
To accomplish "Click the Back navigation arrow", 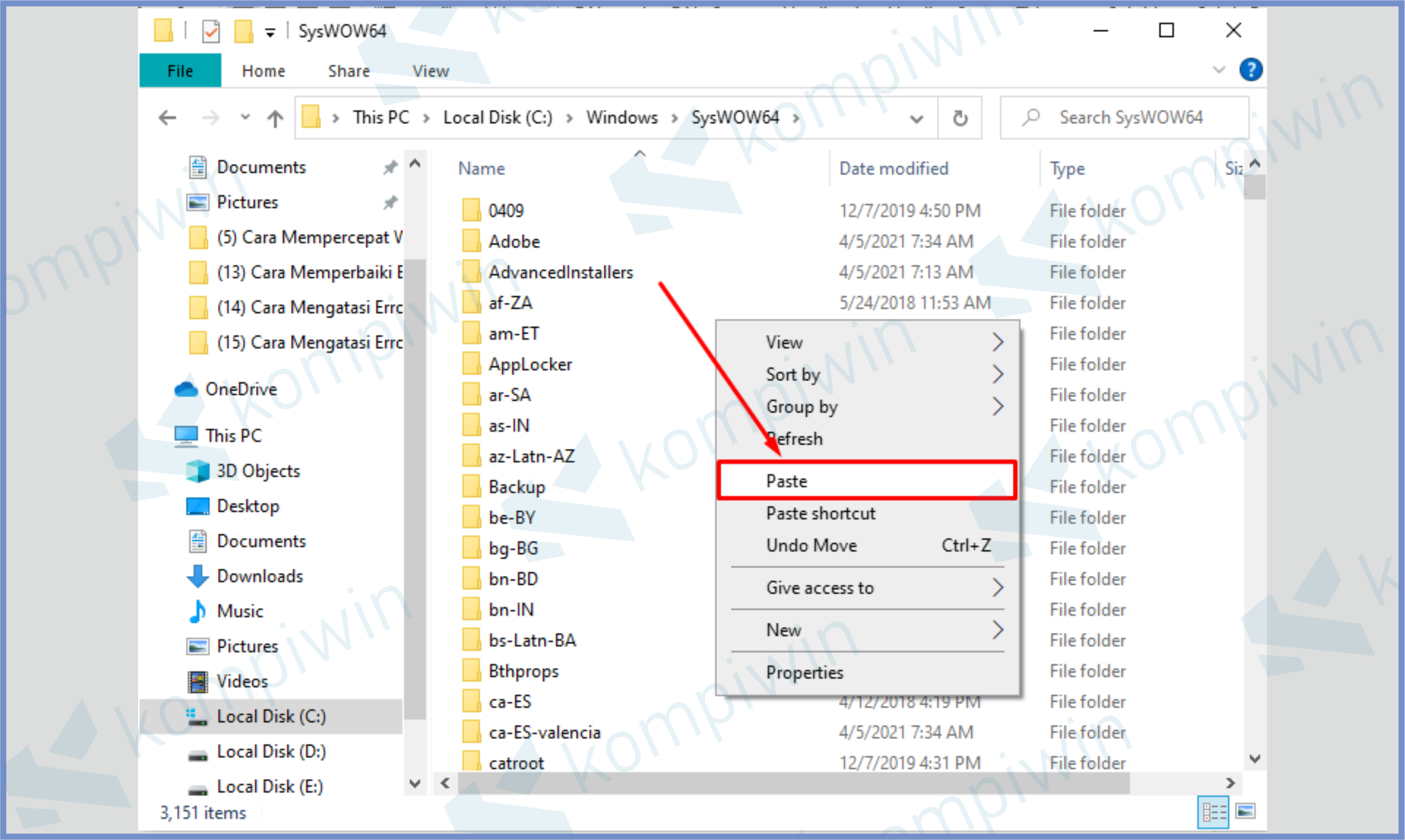I will [167, 118].
